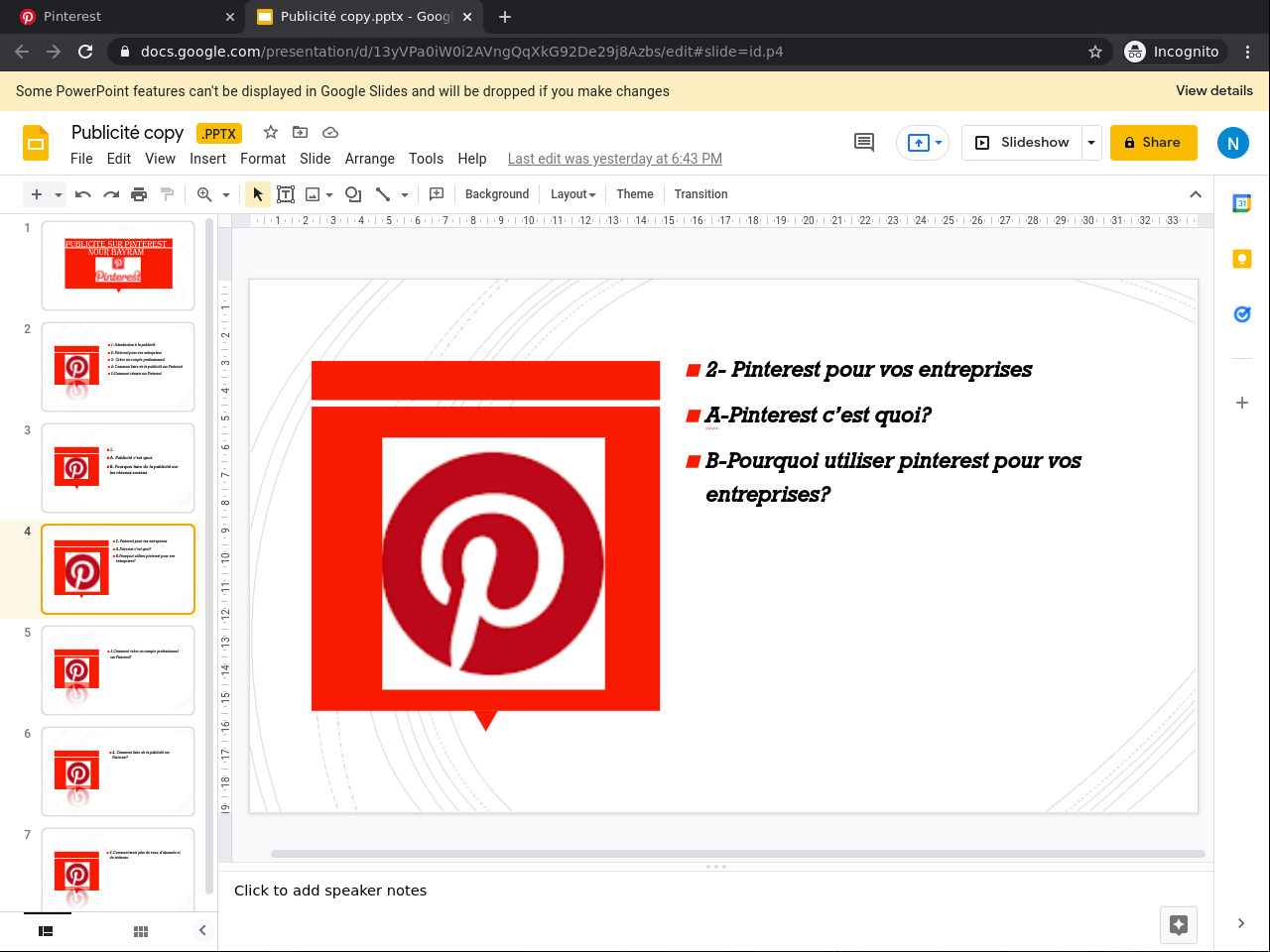
Task: Click the redo arrow in toolbar
Action: pyautogui.click(x=111, y=194)
